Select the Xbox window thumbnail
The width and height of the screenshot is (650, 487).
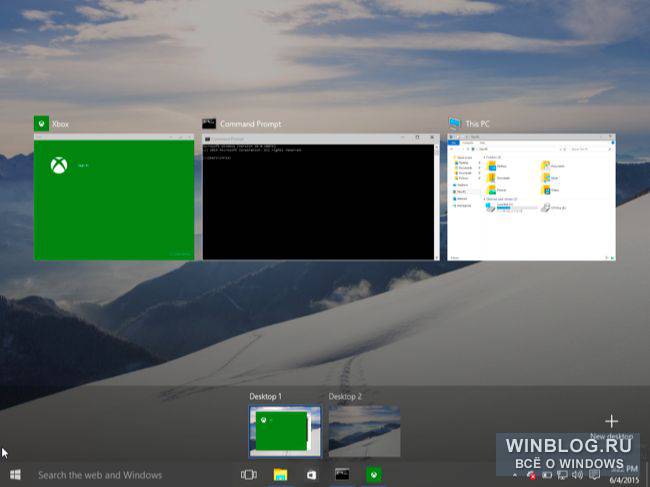click(x=114, y=197)
